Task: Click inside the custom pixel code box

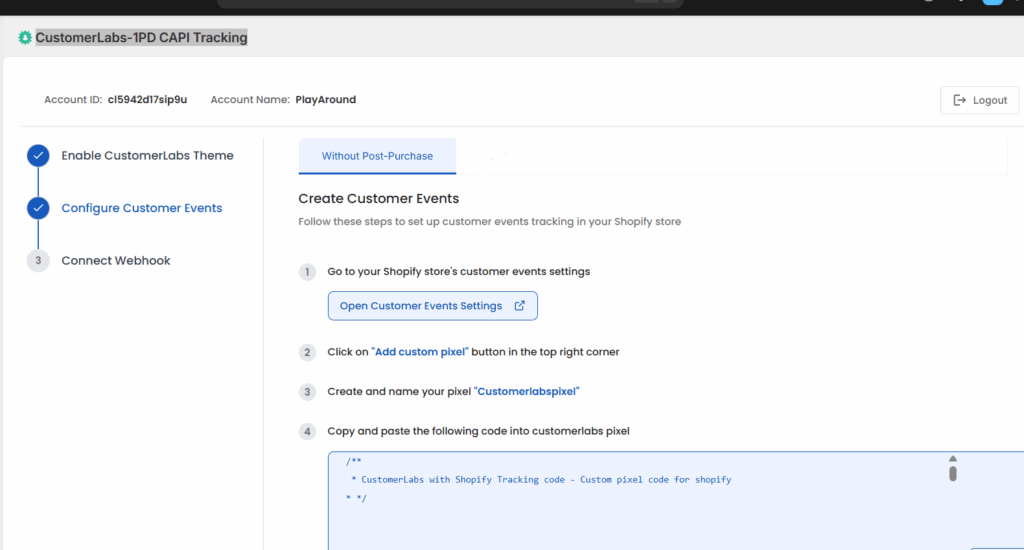Action: point(676,500)
